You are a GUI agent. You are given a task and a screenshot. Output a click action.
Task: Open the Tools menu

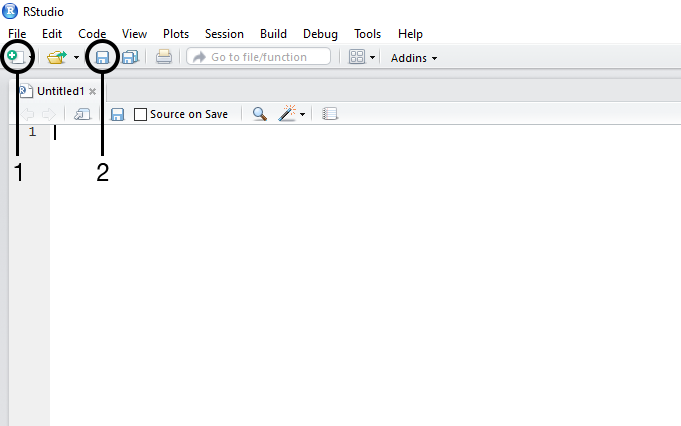pyautogui.click(x=367, y=33)
